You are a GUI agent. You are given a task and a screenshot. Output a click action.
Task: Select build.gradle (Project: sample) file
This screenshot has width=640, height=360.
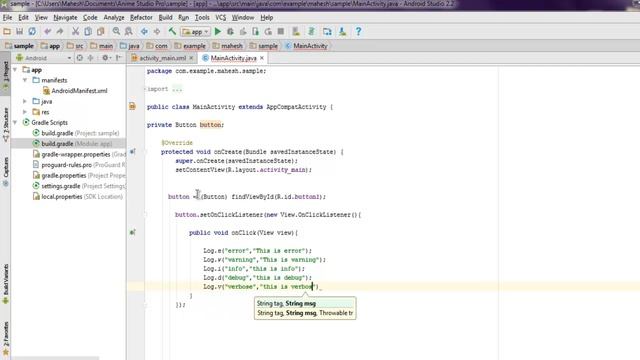[x=76, y=133]
